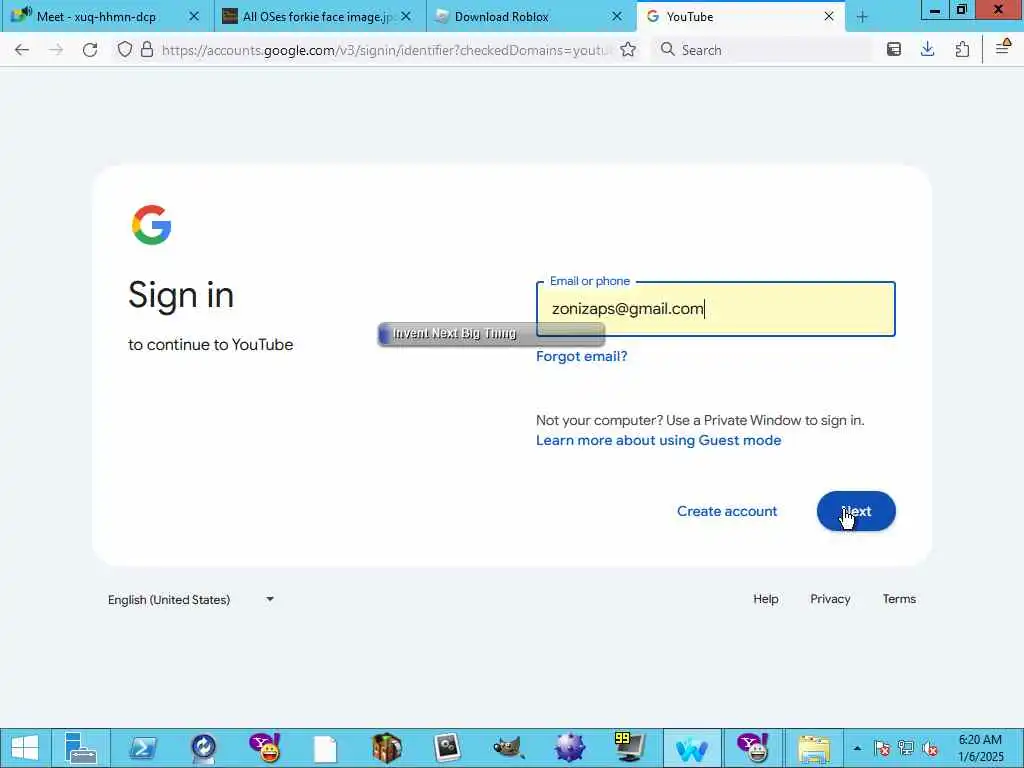
Task: Open Server Manager from the taskbar
Action: [81, 748]
